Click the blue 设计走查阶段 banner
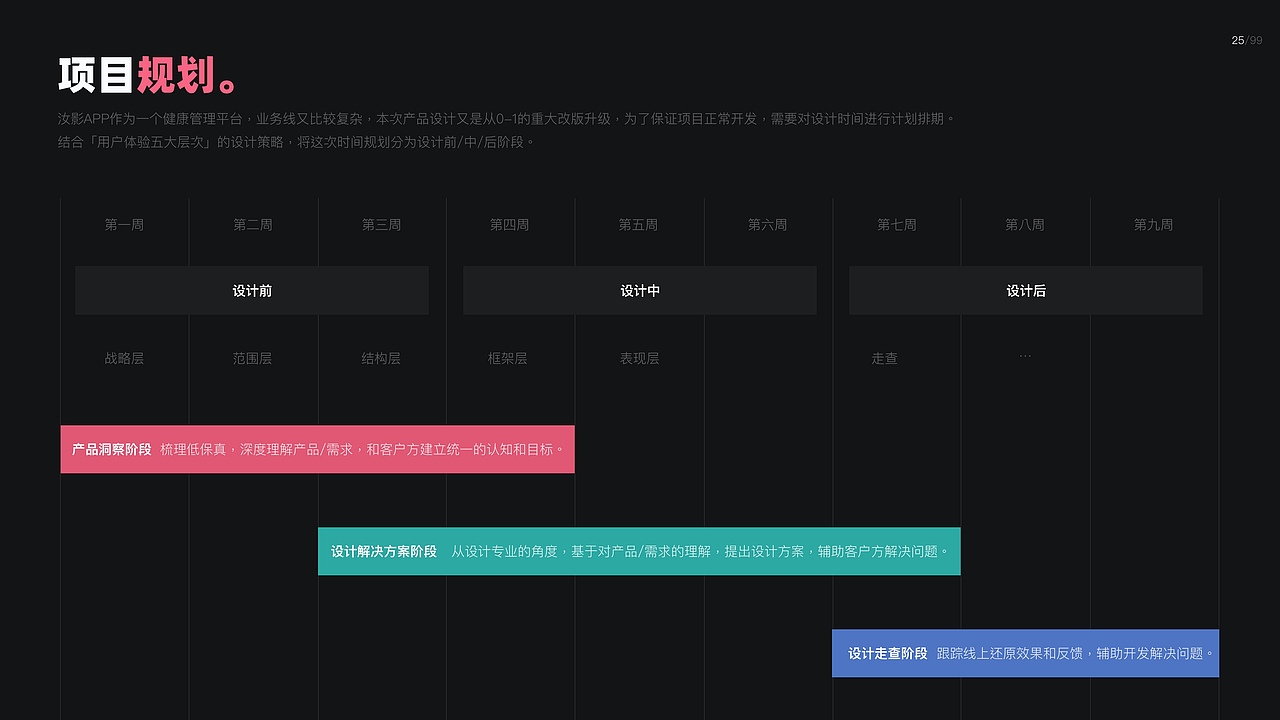 point(1025,652)
